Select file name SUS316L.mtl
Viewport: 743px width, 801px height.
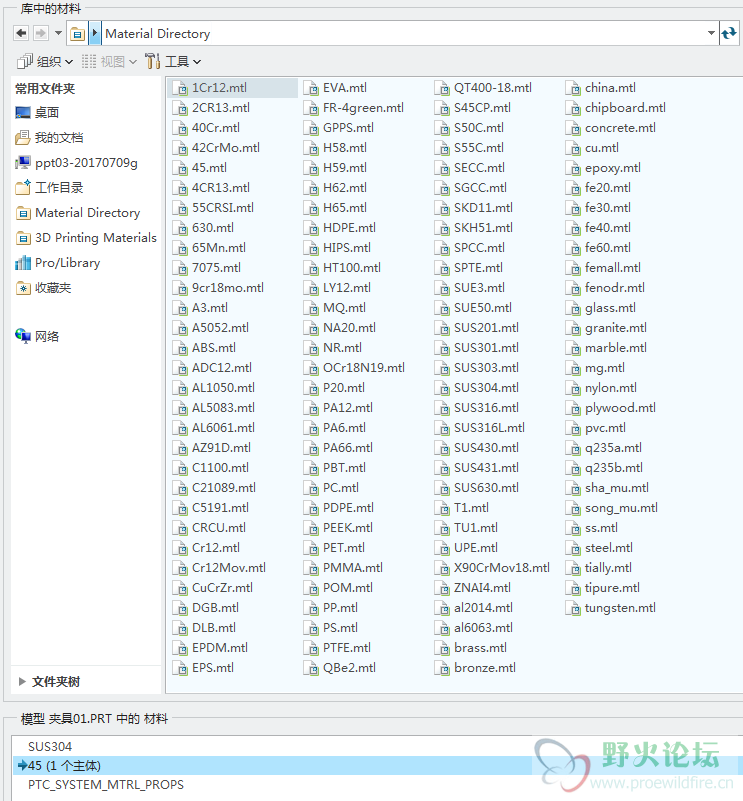(x=490, y=428)
